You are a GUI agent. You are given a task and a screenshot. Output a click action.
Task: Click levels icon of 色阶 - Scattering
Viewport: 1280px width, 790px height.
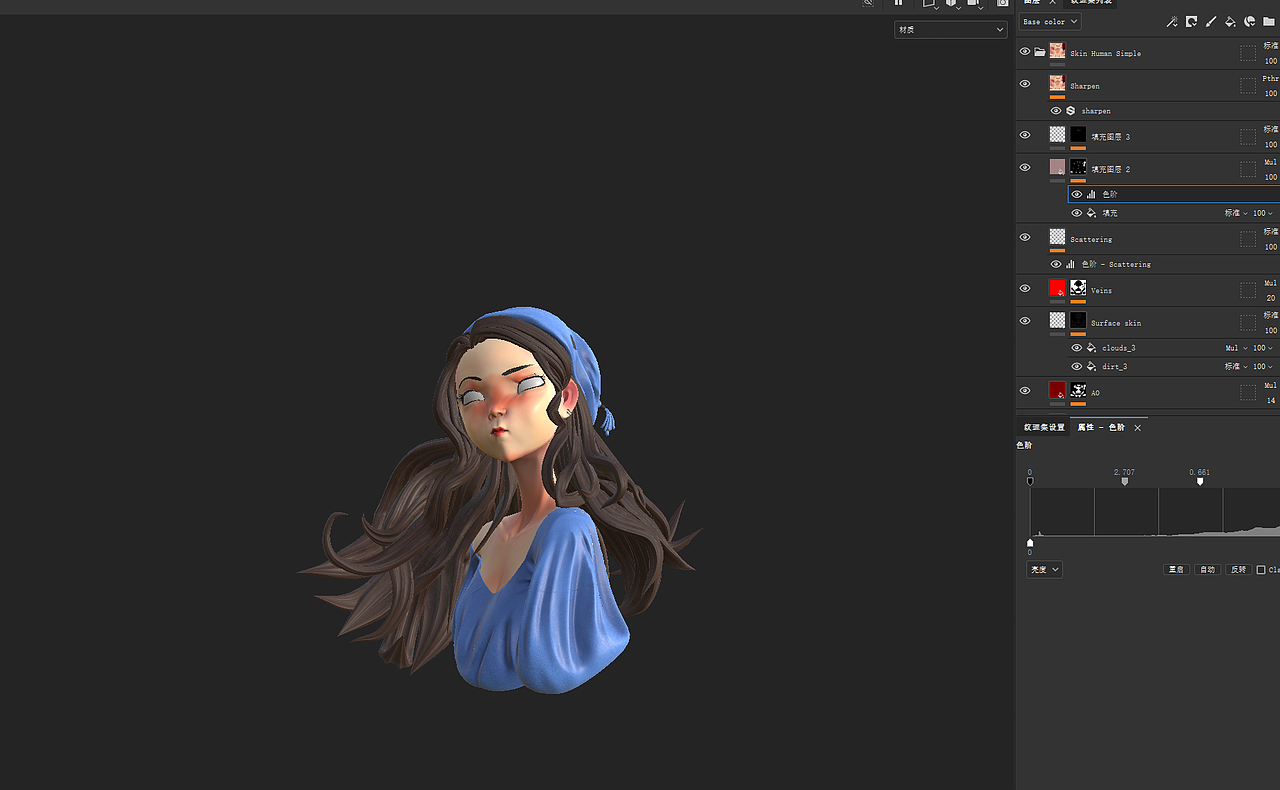[x=1071, y=264]
